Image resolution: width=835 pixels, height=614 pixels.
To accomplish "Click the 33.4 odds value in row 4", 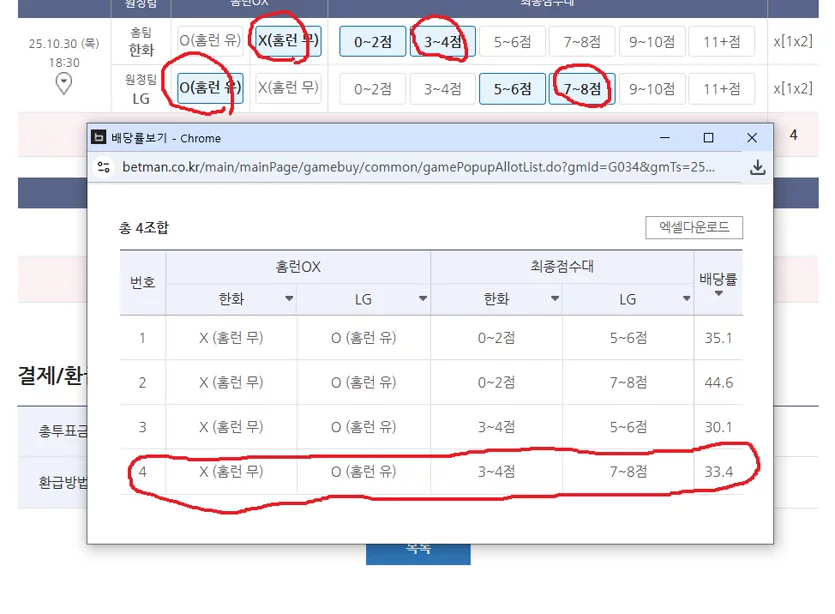I will click(718, 472).
